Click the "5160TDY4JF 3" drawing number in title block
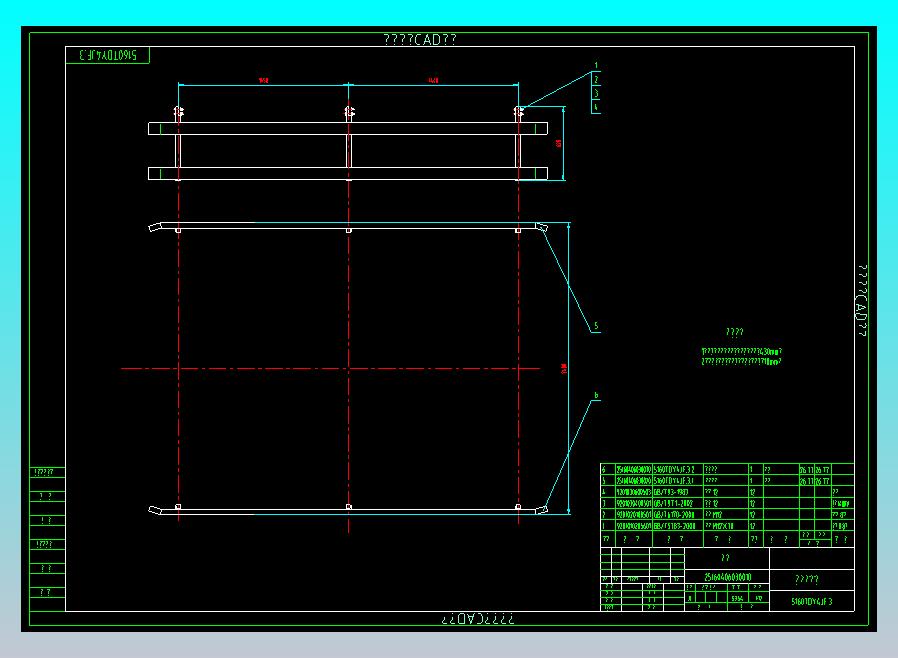898x658 pixels. (x=812, y=602)
